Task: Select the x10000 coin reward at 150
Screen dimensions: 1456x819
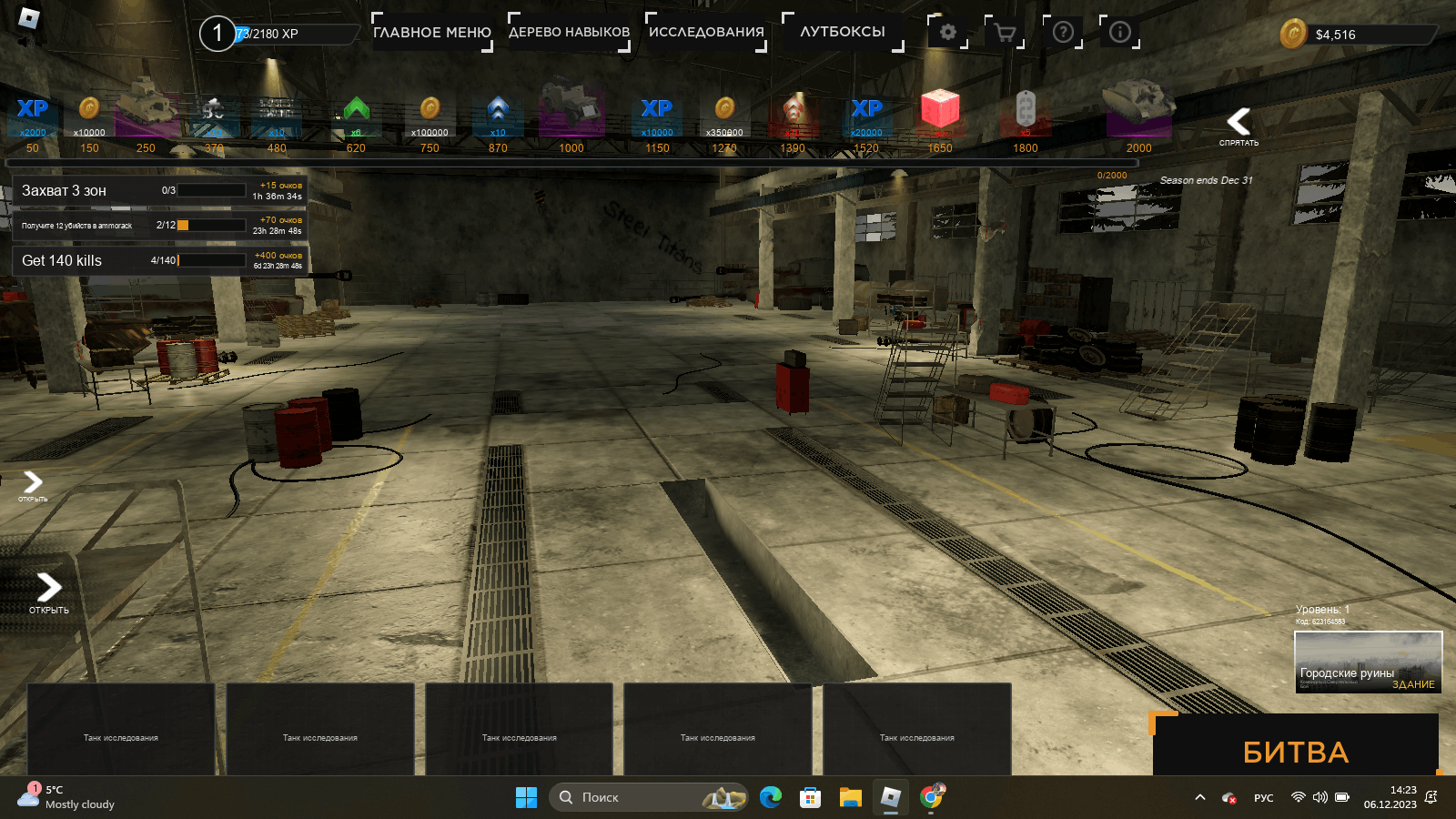Action: [89, 116]
